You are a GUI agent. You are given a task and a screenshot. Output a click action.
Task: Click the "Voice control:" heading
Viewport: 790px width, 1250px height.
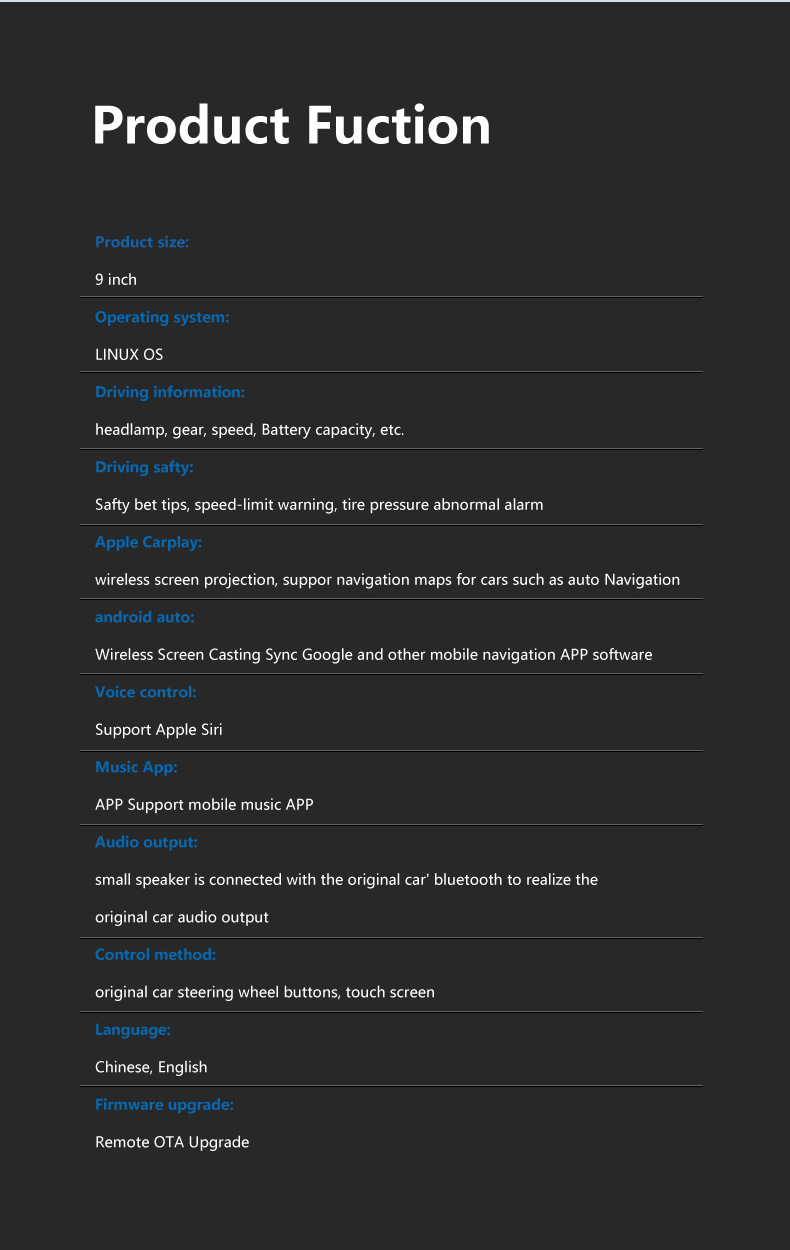tap(146, 692)
